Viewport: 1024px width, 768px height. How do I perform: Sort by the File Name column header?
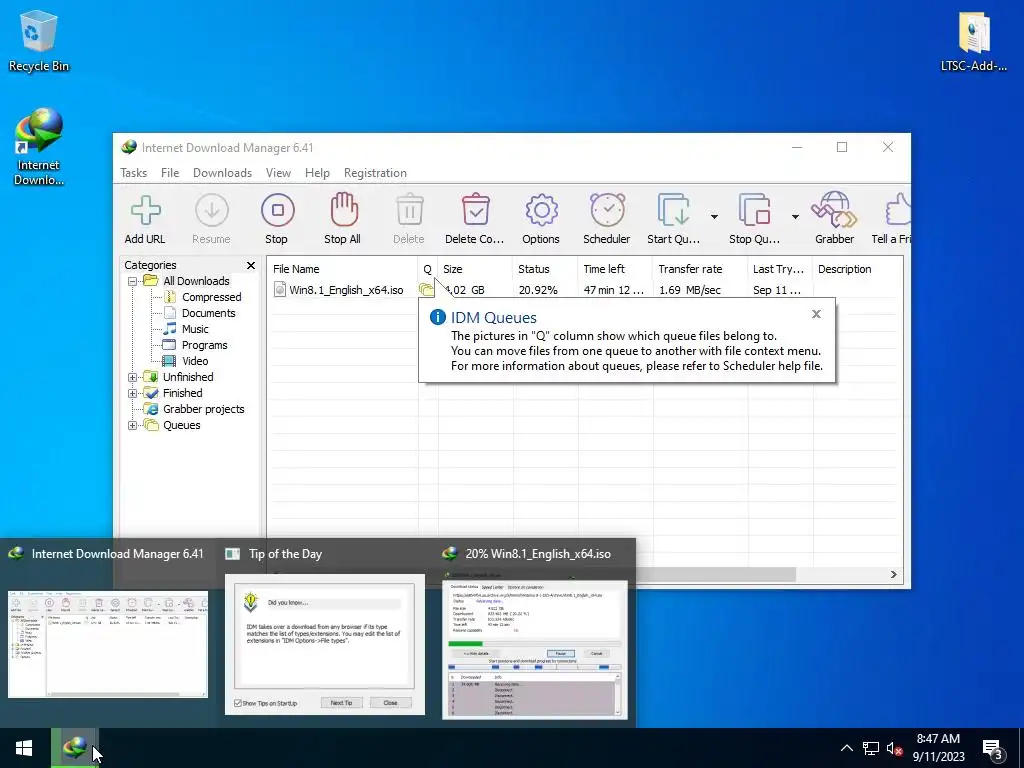(x=342, y=269)
